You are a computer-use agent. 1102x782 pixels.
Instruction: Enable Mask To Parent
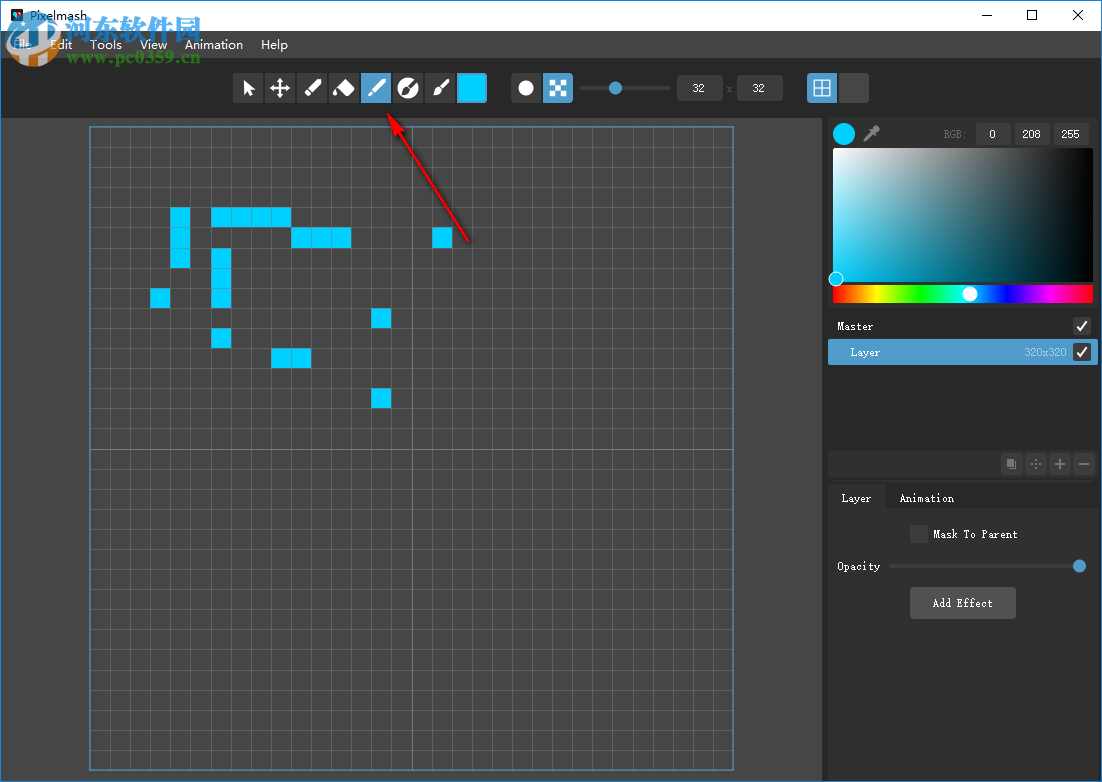click(919, 533)
